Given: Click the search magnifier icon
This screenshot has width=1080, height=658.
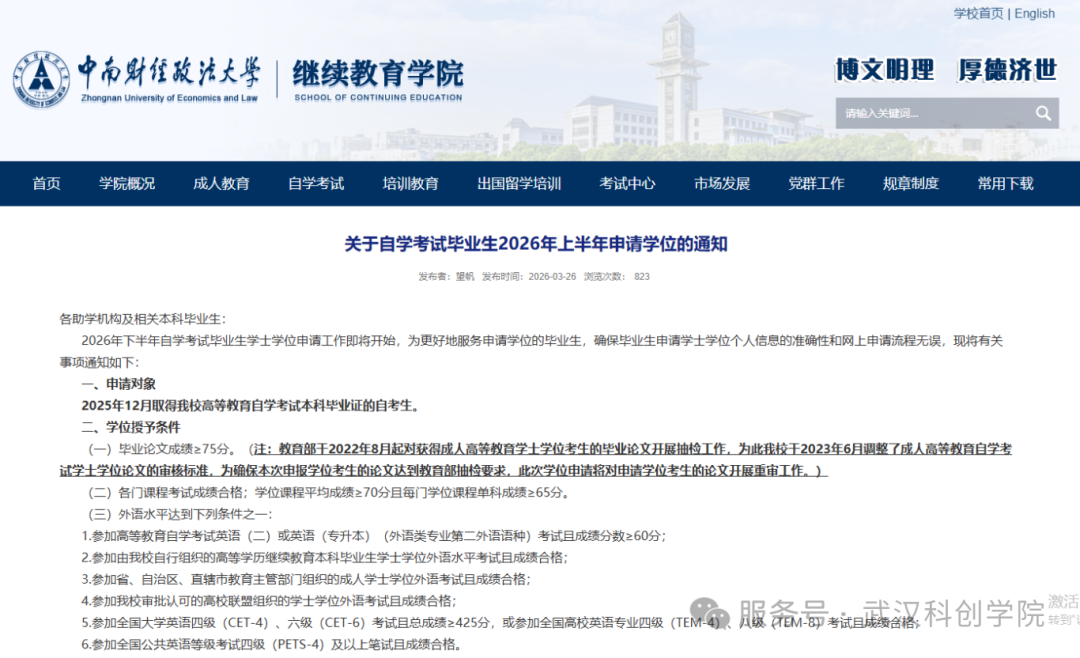Looking at the screenshot, I should [x=1043, y=112].
